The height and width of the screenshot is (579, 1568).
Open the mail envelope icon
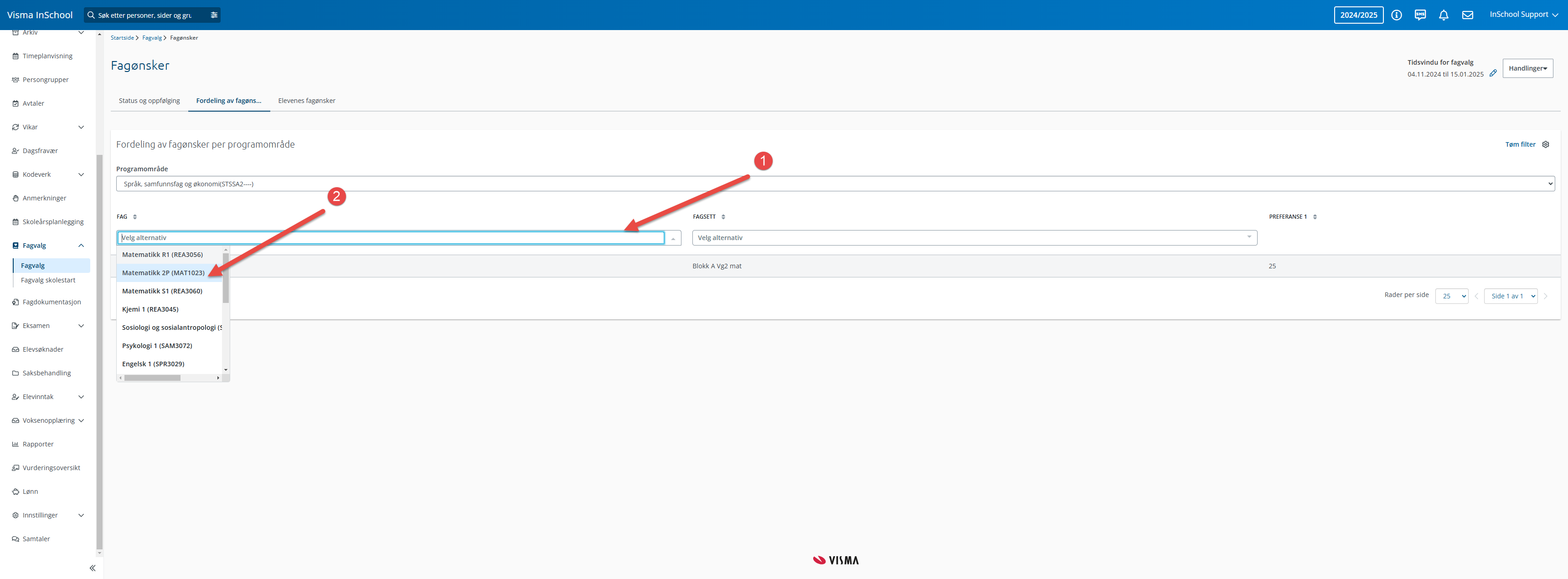click(1468, 15)
